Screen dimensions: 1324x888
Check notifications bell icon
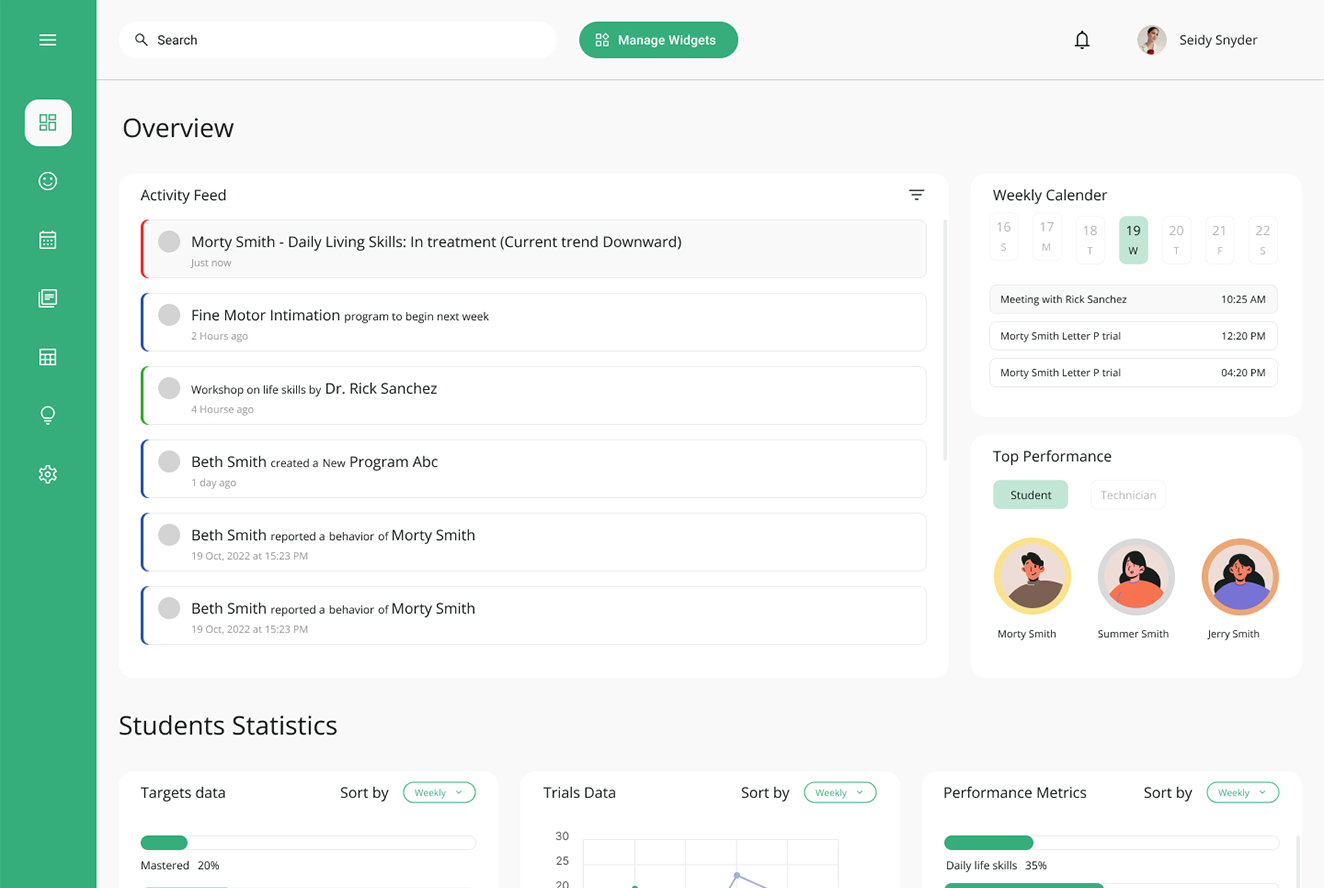pos(1082,40)
